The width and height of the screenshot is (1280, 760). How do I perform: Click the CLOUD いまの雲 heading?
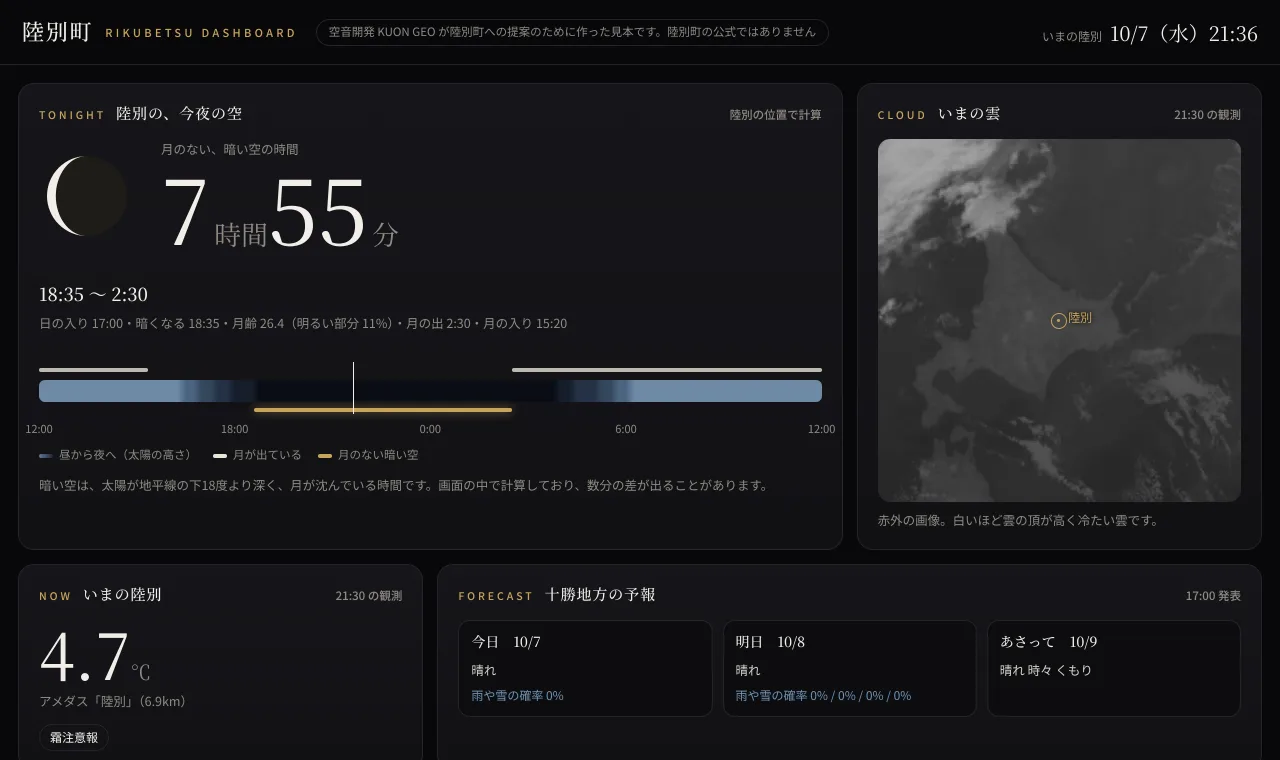[x=939, y=114]
